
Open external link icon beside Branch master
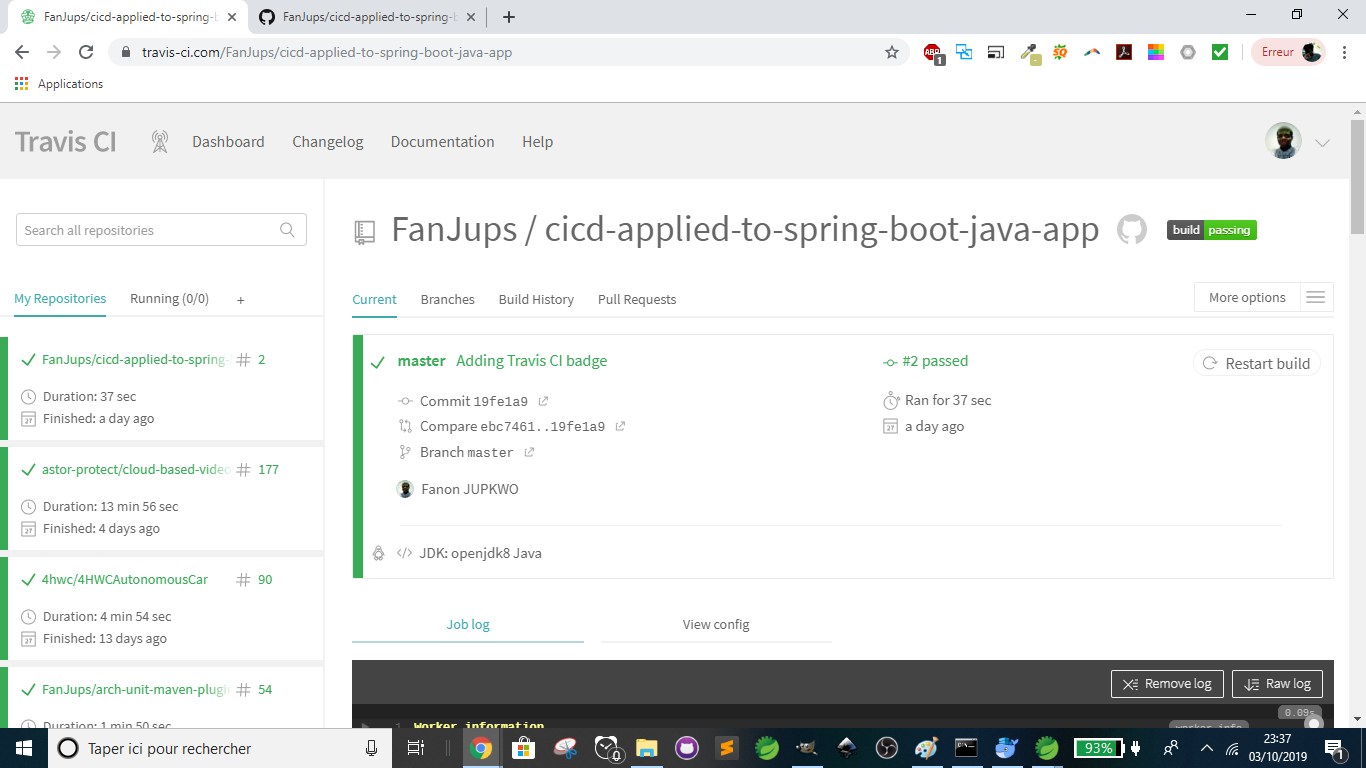530,452
